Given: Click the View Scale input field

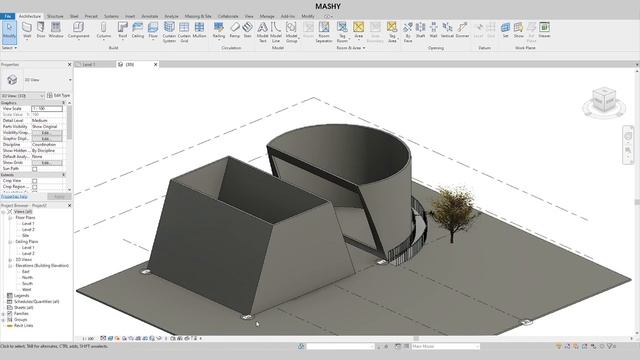Looking at the screenshot, I should (x=47, y=109).
